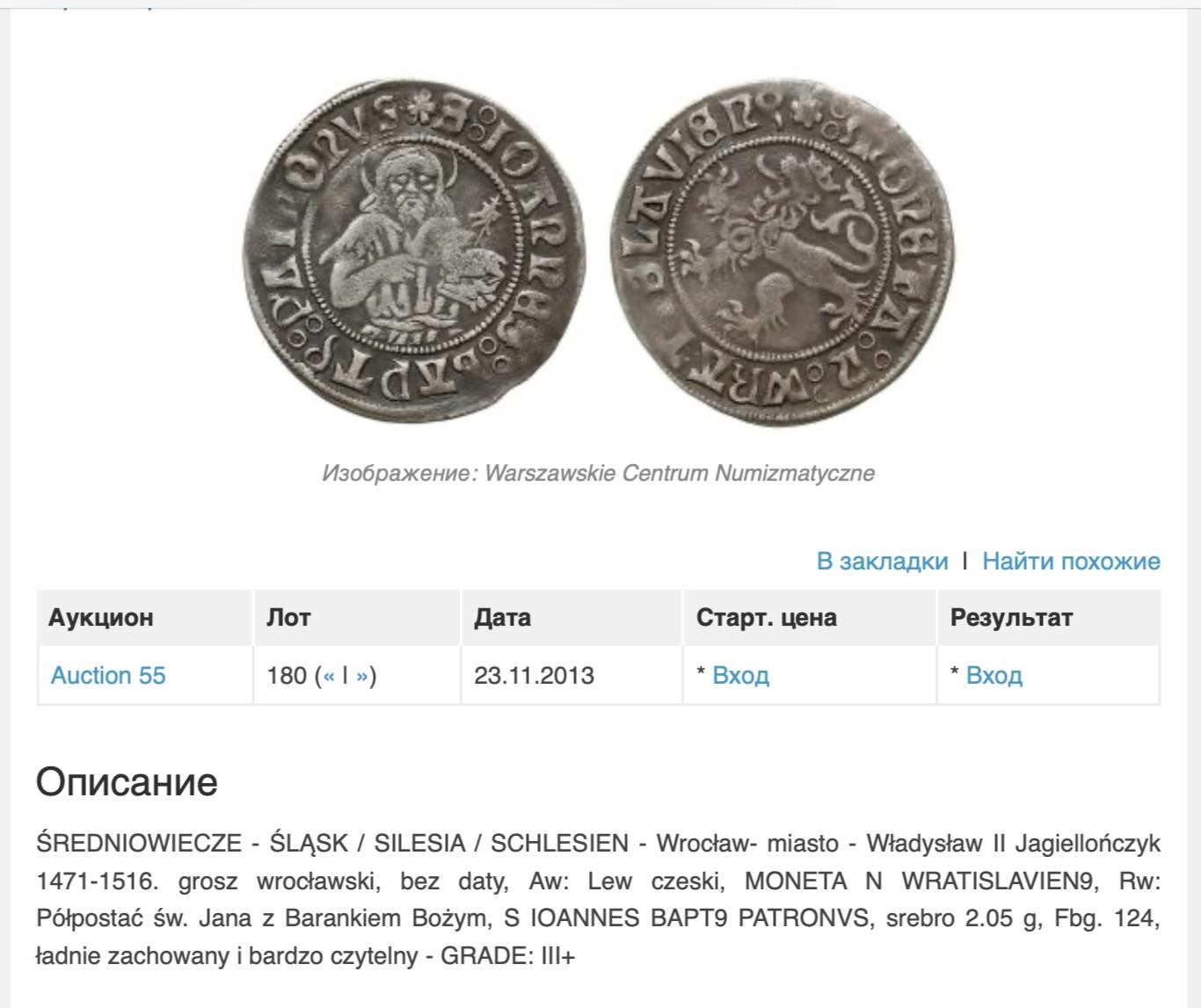This screenshot has width=1201, height=1008.
Task: Go to next lot arrow »
Action: pyautogui.click(x=361, y=676)
